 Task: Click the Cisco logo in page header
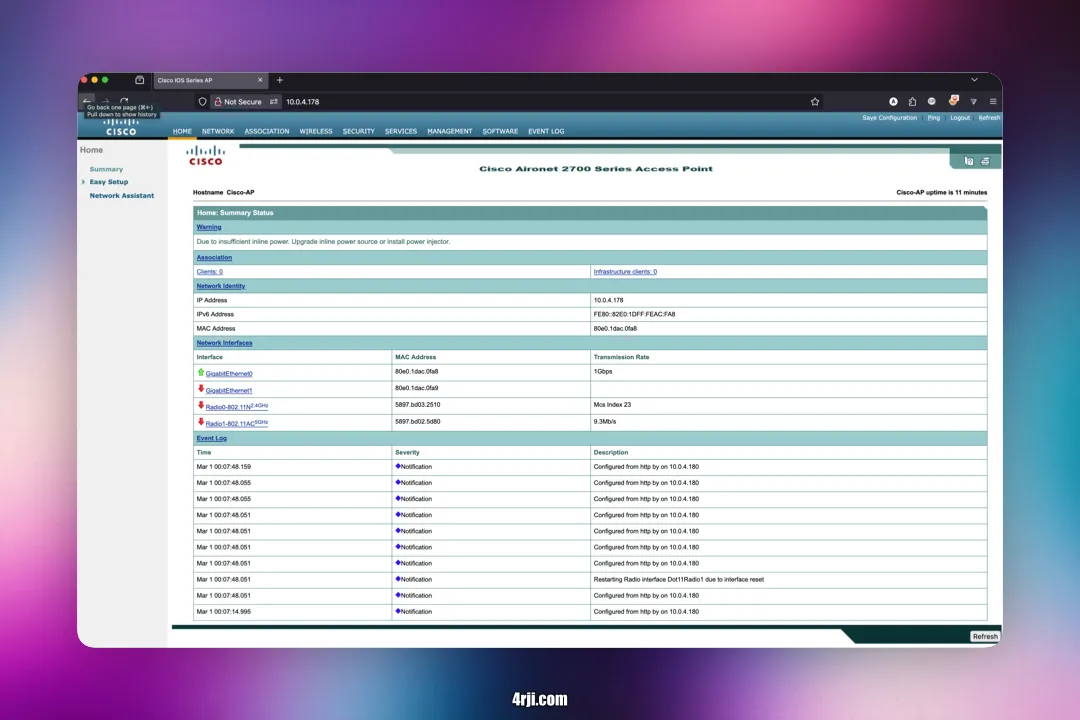(x=206, y=156)
